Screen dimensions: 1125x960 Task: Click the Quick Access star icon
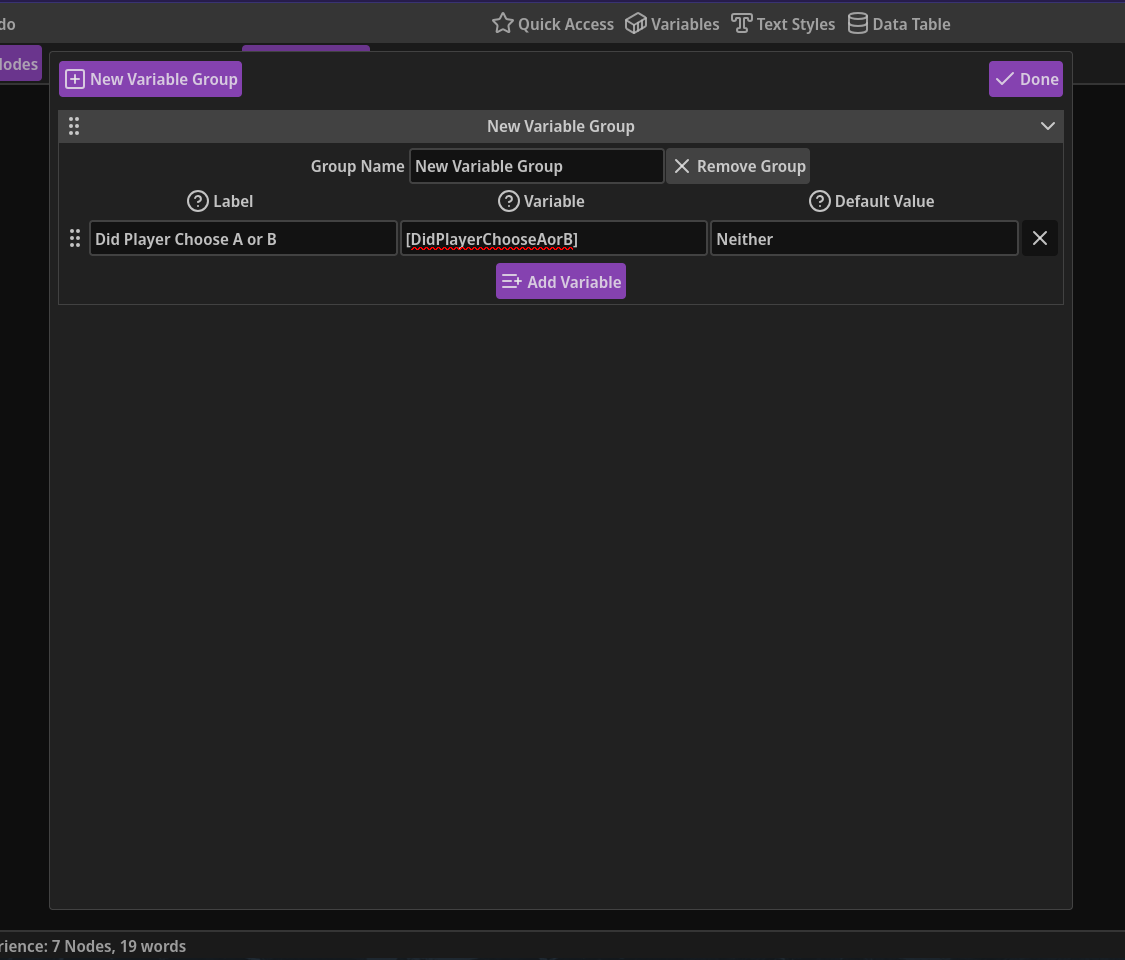pos(502,23)
